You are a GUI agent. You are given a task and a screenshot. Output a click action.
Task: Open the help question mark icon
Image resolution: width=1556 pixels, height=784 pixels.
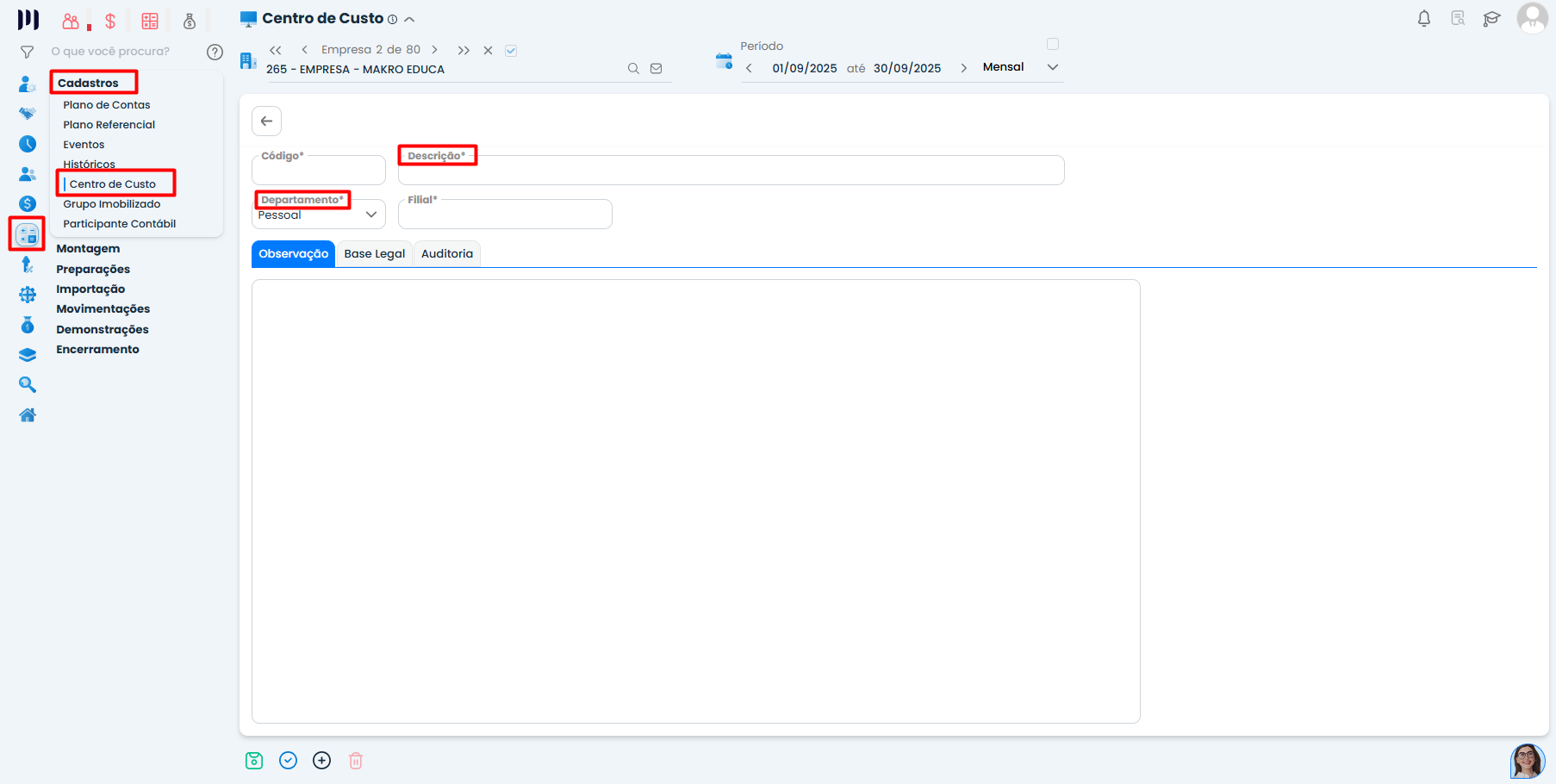pos(215,53)
